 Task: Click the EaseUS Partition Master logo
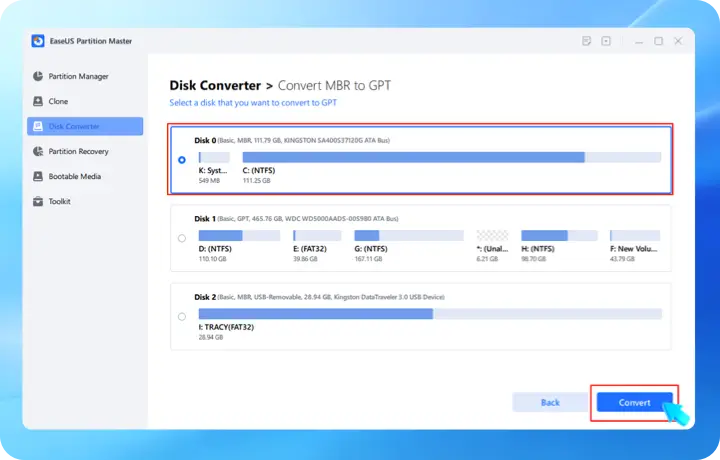38,41
